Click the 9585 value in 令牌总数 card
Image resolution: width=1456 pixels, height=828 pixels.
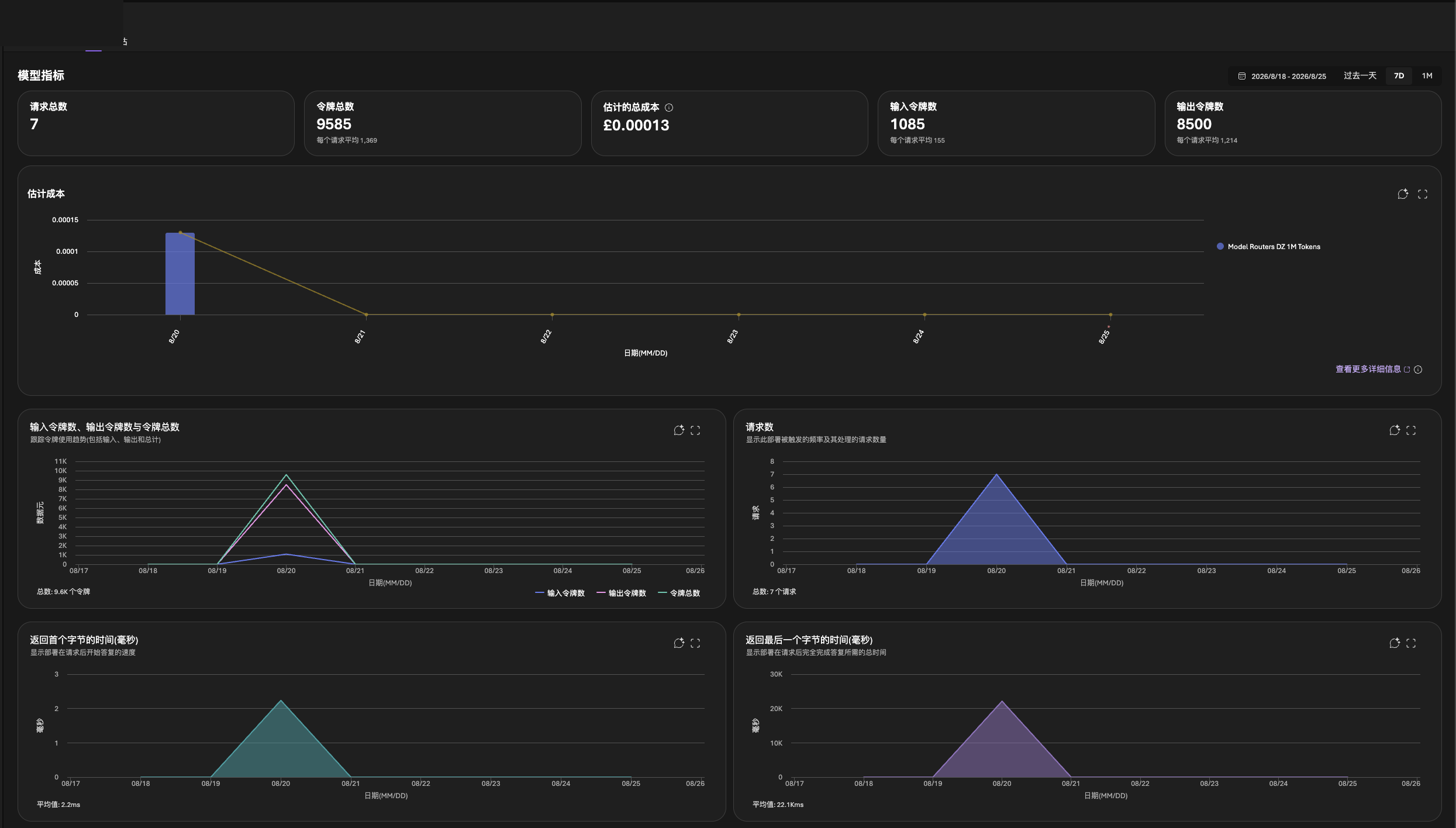(x=334, y=125)
